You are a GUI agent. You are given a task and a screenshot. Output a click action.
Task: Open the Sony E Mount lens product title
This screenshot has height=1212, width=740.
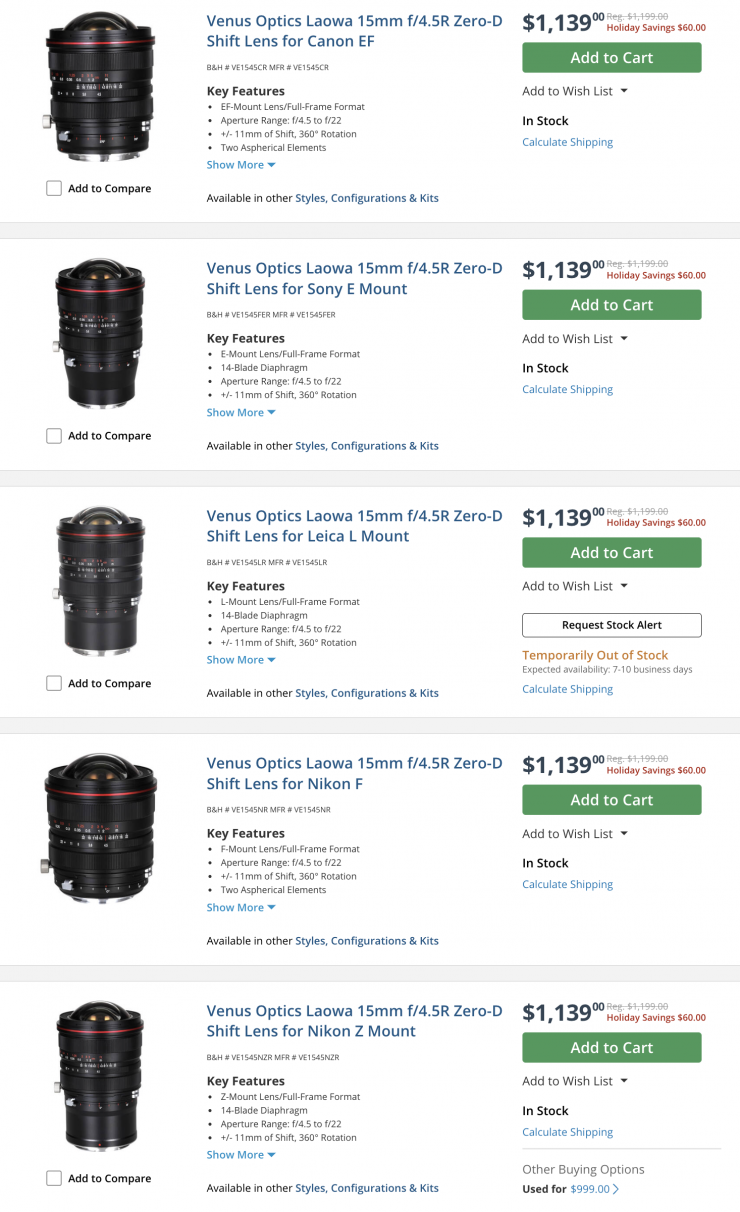[354, 278]
